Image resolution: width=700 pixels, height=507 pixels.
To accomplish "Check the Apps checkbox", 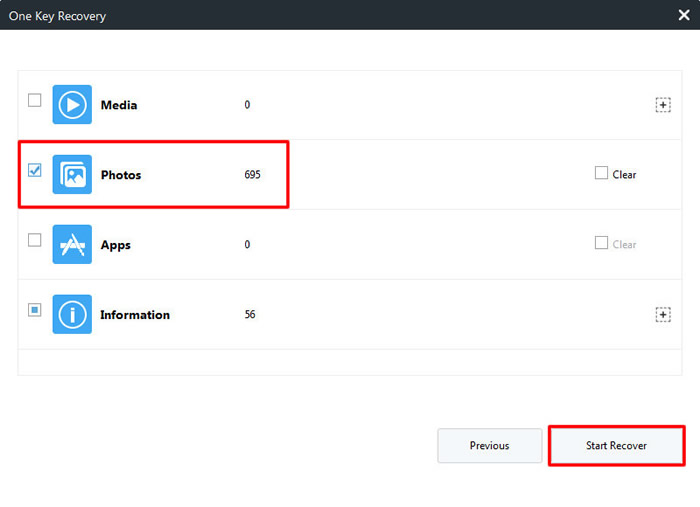I will coord(34,240).
